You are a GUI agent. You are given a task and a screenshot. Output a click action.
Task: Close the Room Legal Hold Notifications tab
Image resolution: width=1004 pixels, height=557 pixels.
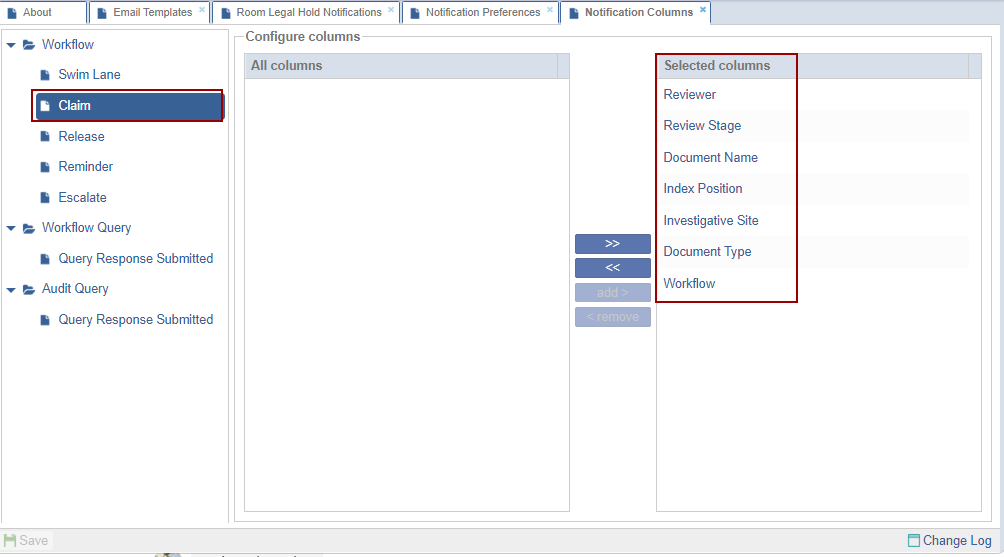click(x=391, y=9)
